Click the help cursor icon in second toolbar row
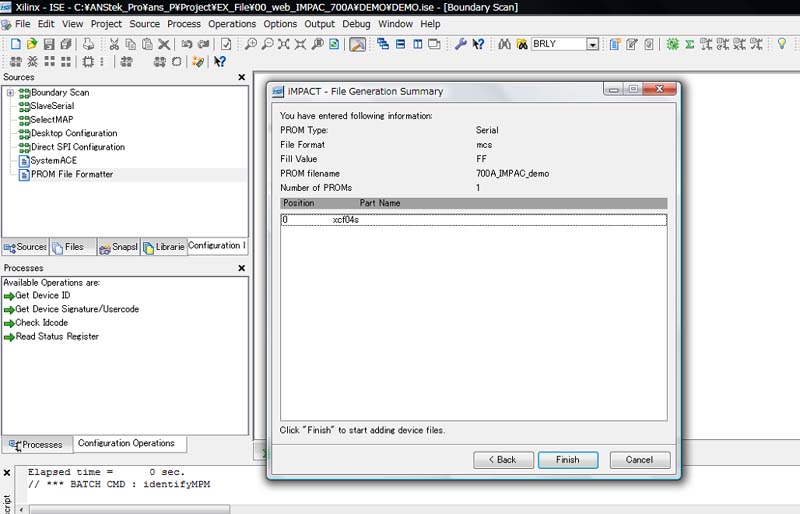 [x=220, y=62]
